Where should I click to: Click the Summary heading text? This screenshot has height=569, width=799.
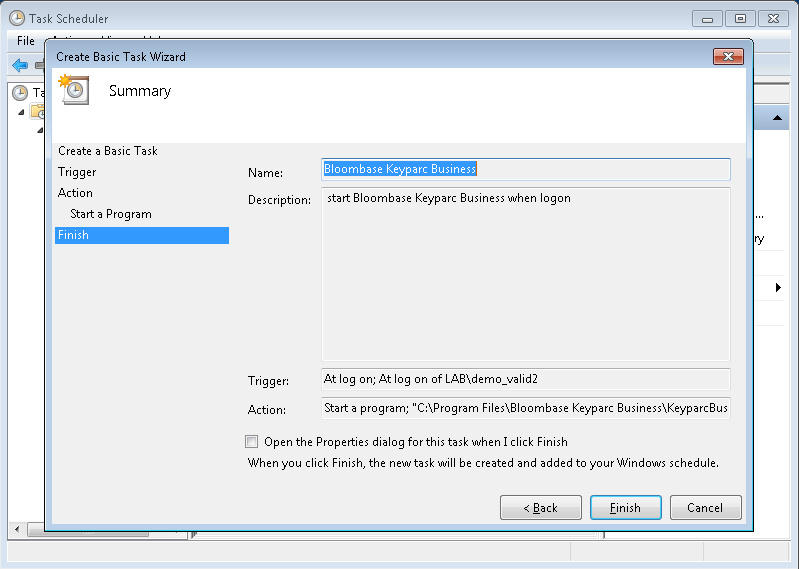pyautogui.click(x=140, y=91)
